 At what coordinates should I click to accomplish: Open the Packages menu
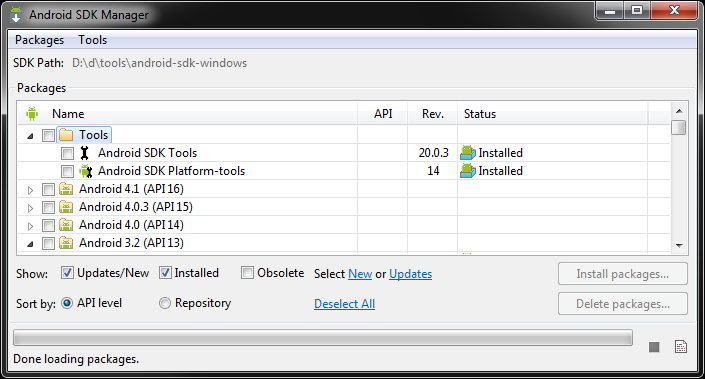[x=40, y=40]
